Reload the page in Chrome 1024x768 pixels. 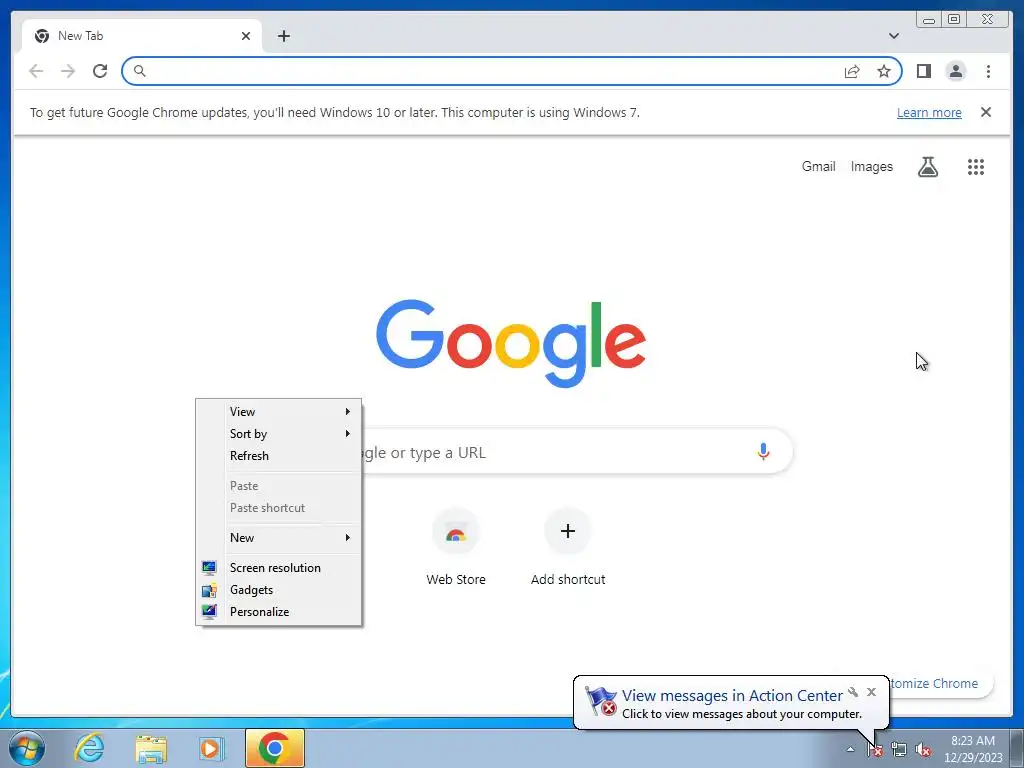point(100,71)
